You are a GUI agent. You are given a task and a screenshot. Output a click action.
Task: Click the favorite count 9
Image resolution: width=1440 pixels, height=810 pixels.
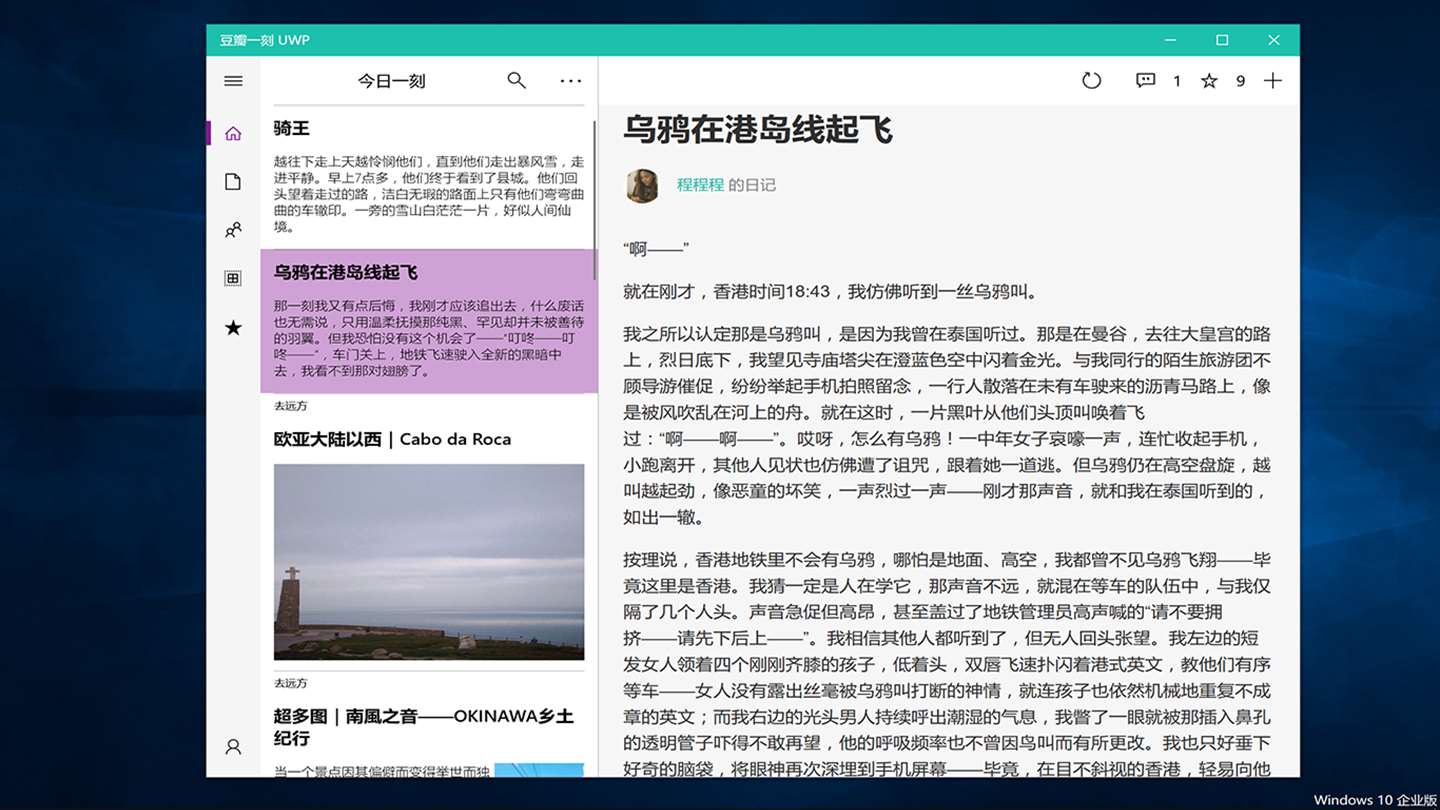(1240, 81)
